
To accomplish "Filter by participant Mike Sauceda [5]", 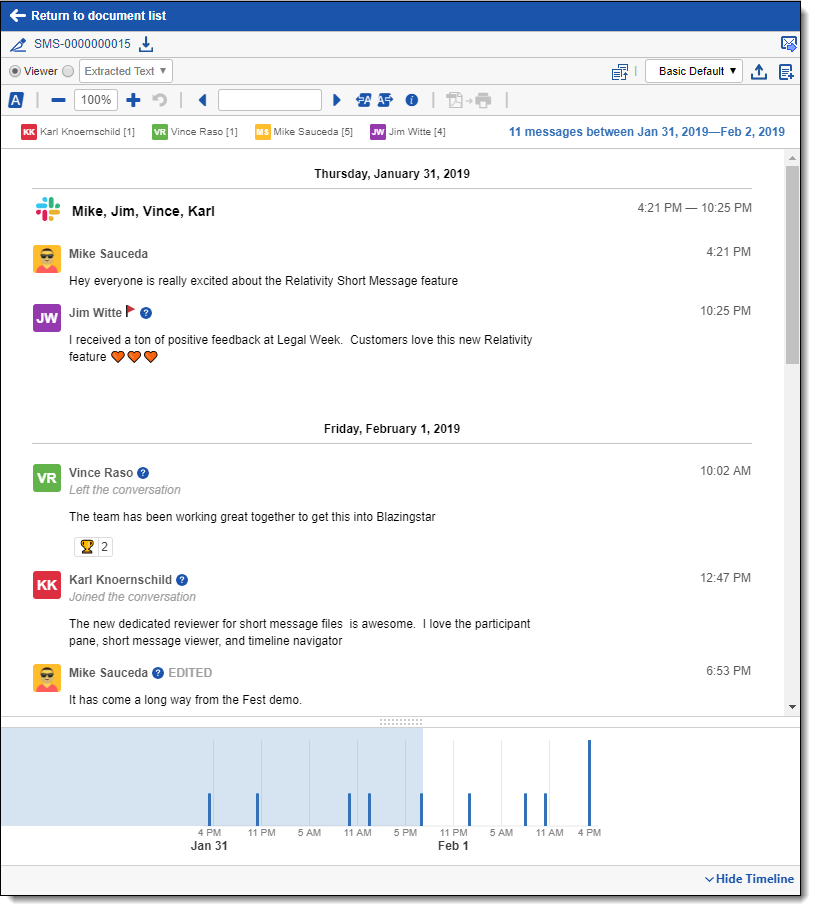I will [x=304, y=132].
